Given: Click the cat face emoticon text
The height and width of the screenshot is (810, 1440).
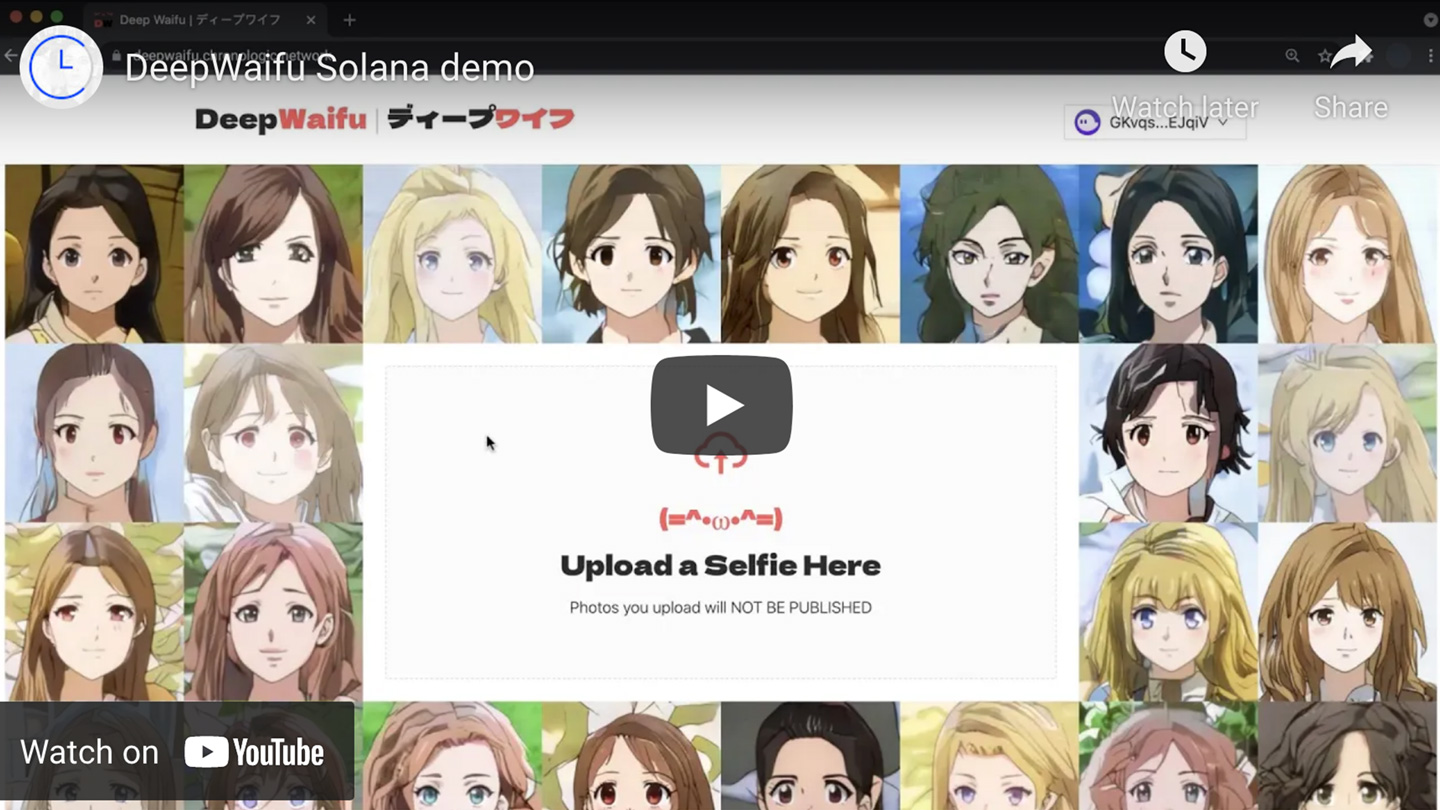Looking at the screenshot, I should (720, 519).
